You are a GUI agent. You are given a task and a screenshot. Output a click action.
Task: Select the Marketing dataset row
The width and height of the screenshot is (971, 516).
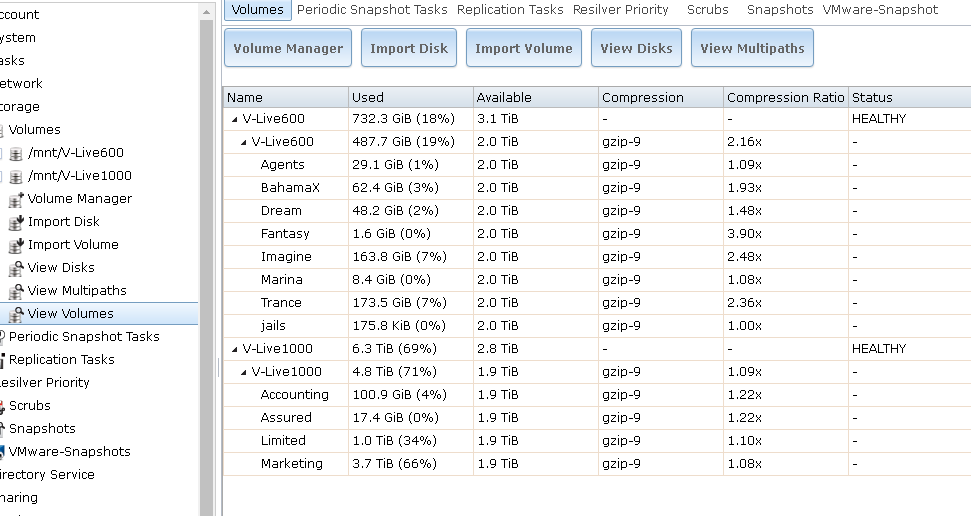pos(291,464)
